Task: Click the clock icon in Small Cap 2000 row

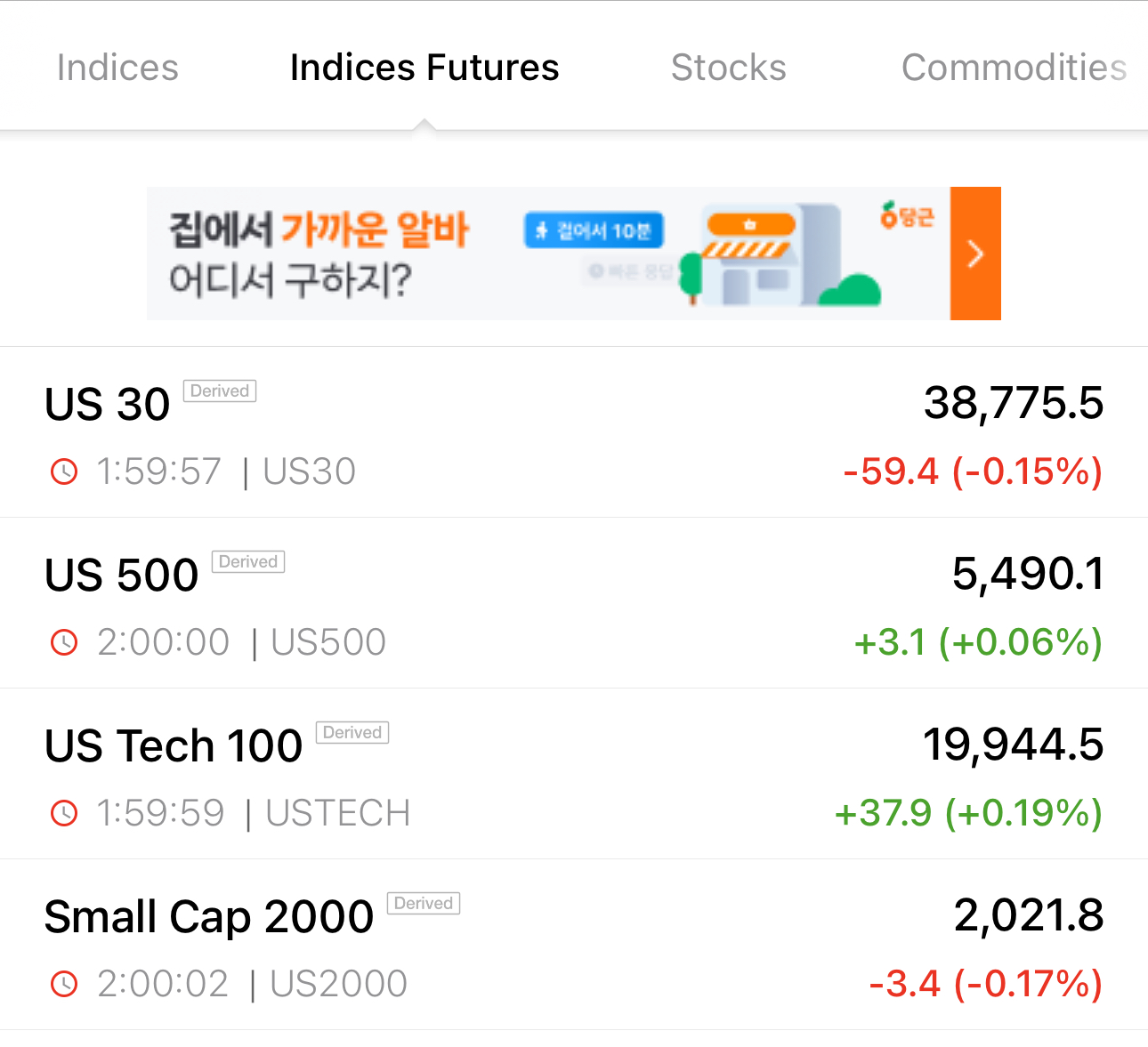Action: coord(64,984)
